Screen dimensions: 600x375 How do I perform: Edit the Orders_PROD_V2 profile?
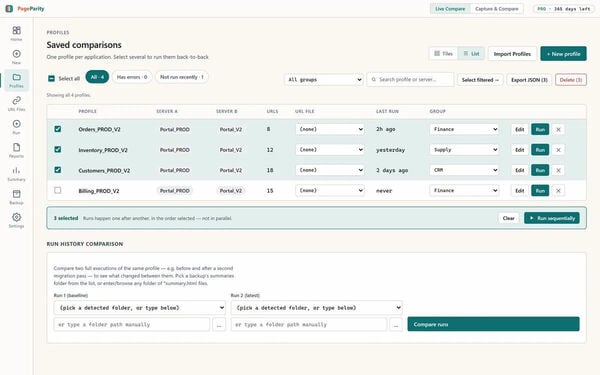(519, 129)
